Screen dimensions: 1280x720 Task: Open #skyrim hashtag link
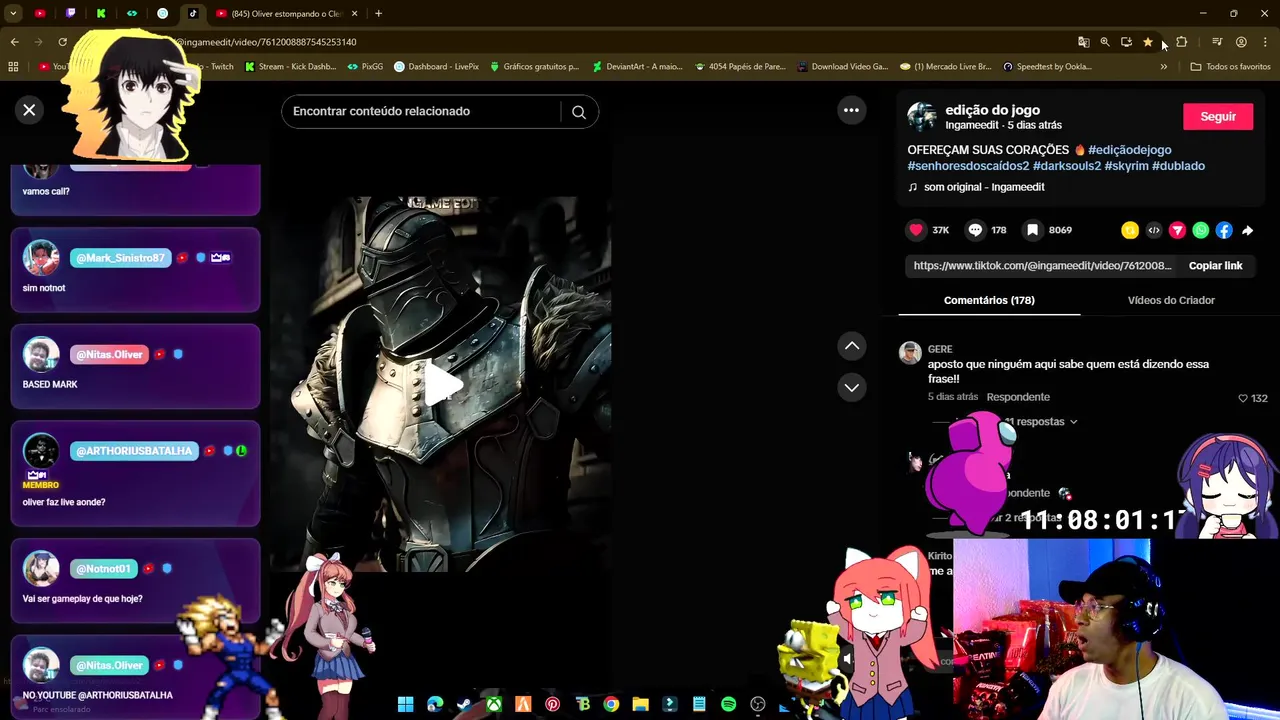pyautogui.click(x=1127, y=166)
